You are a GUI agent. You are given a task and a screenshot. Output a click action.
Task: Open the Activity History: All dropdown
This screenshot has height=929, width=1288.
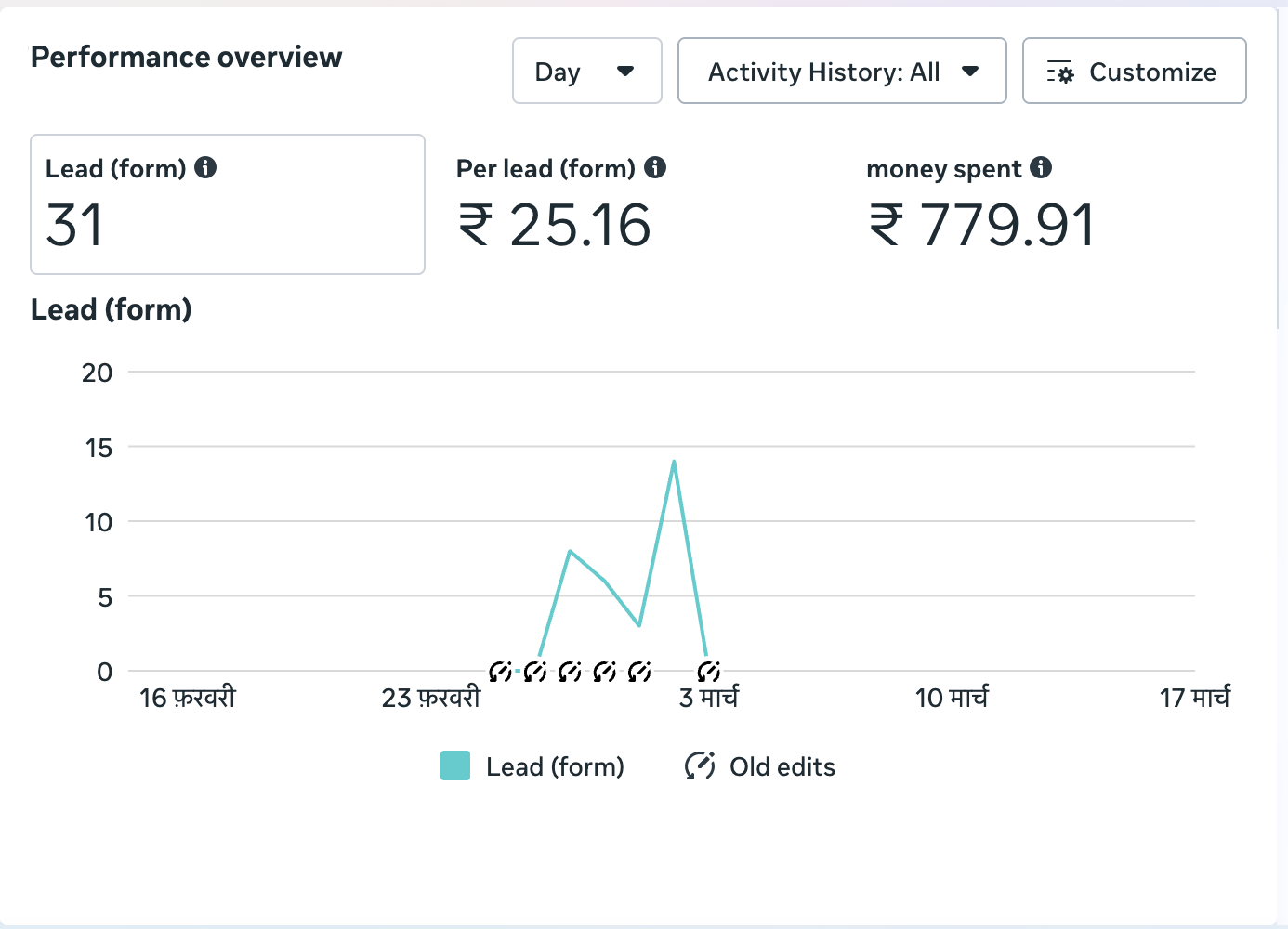pyautogui.click(x=841, y=72)
